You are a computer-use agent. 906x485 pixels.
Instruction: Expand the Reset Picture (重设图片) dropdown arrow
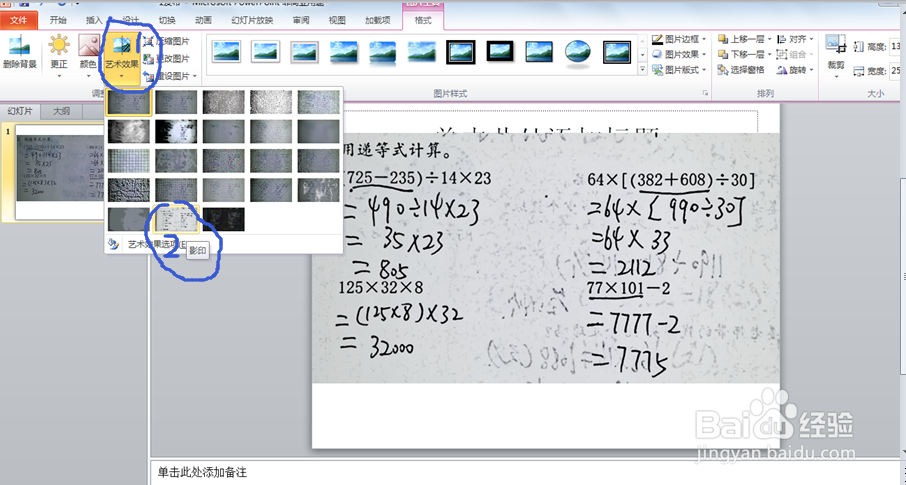point(195,76)
